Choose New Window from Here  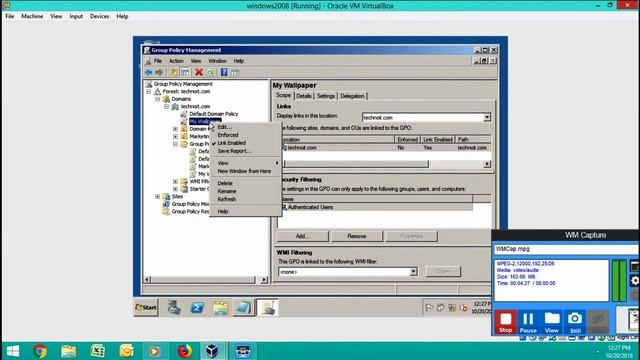click(244, 171)
